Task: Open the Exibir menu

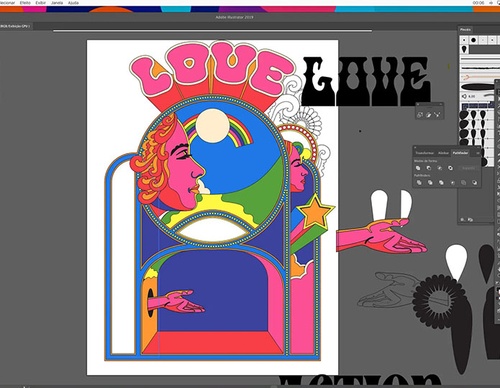Action: [41, 3]
